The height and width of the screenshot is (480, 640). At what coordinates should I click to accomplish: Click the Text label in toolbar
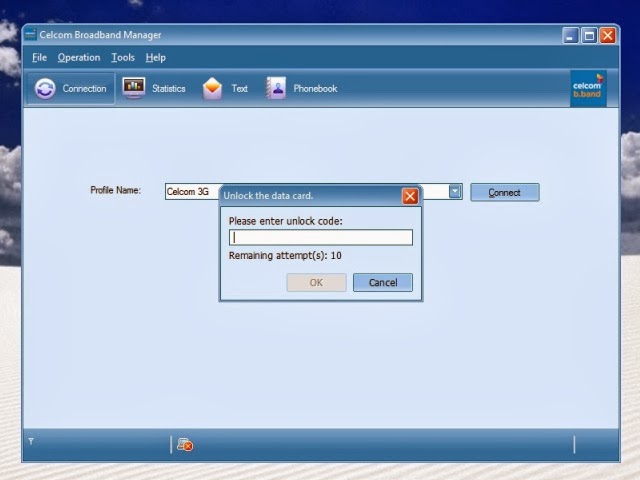click(x=240, y=89)
